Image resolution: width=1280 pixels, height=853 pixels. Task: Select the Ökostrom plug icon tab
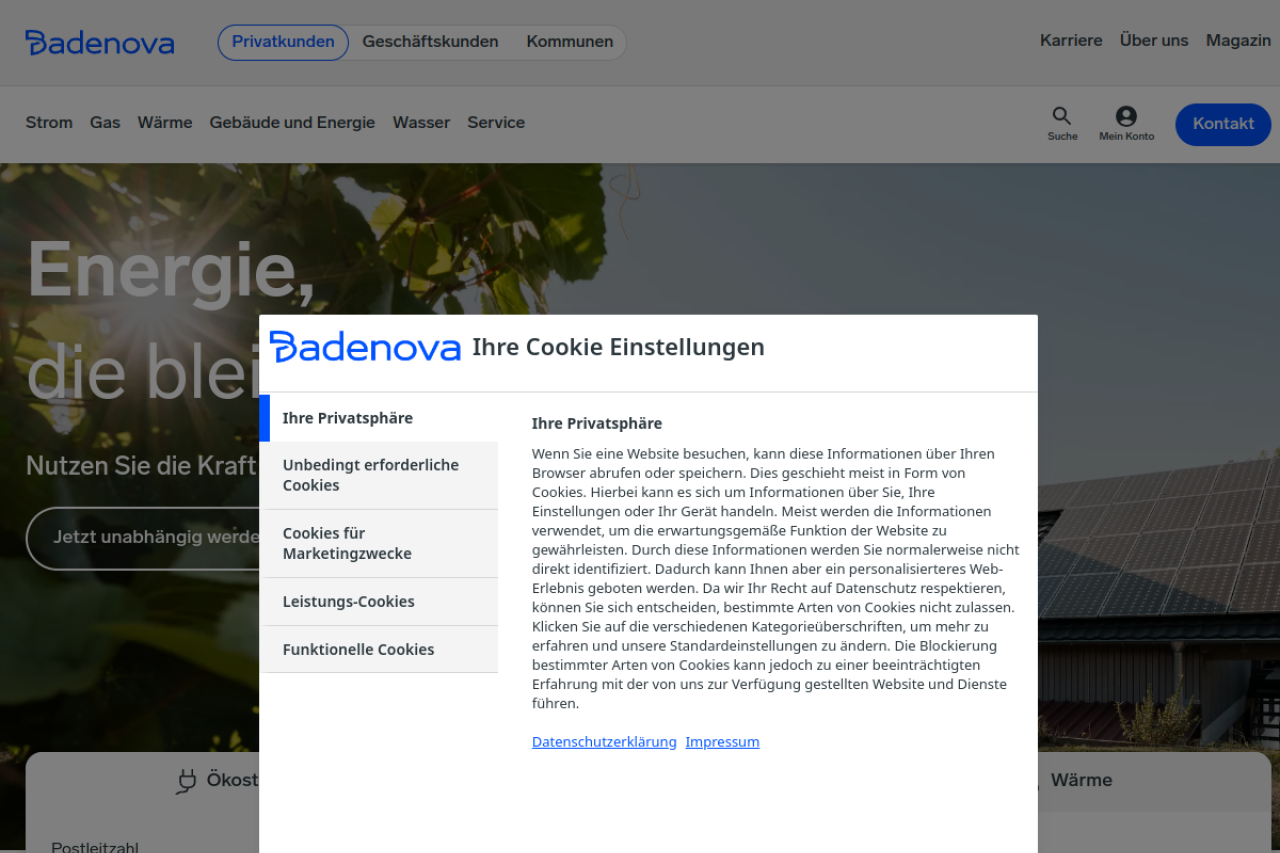click(x=187, y=781)
